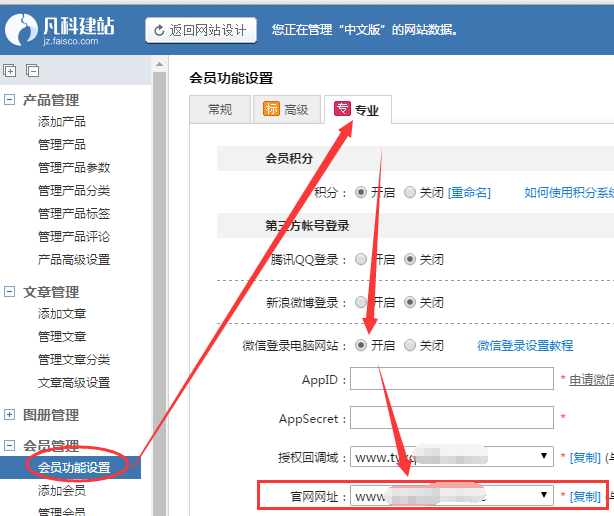Turn on 新浪微博登录 开启 option

click(361, 302)
